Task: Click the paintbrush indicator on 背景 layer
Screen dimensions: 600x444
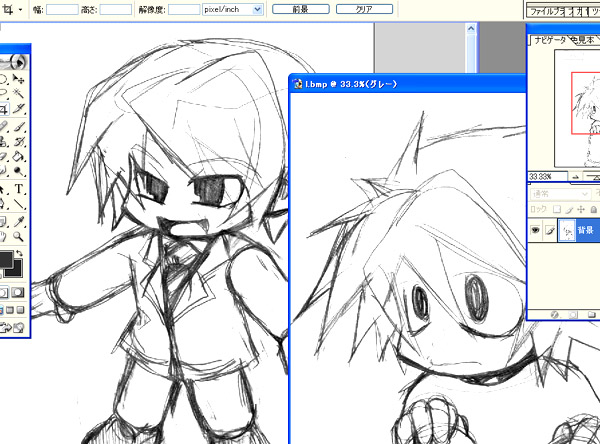Action: coord(550,230)
